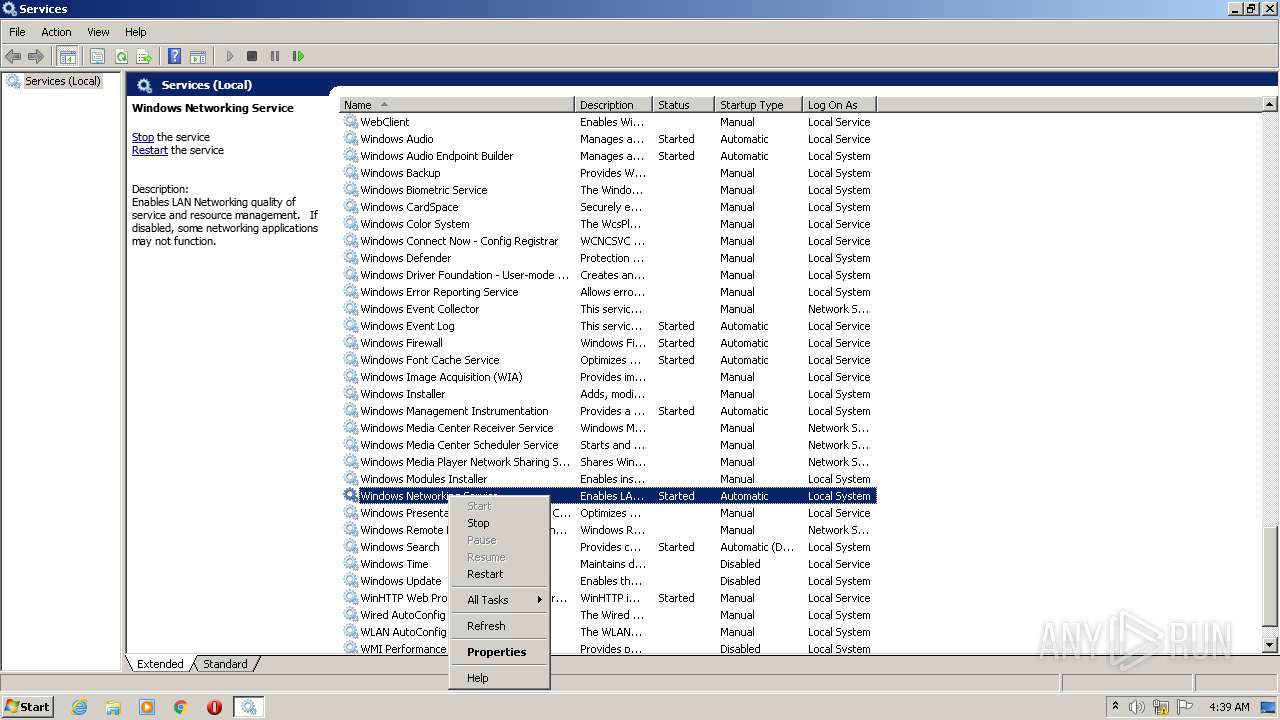Sort by the Name column header
1280x720 pixels.
pos(457,105)
